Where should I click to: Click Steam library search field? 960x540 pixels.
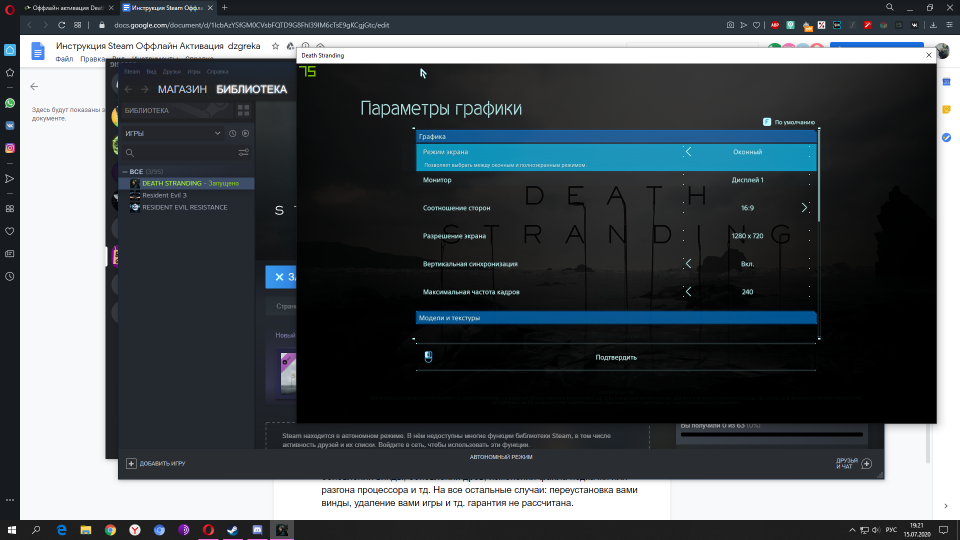tap(178, 152)
